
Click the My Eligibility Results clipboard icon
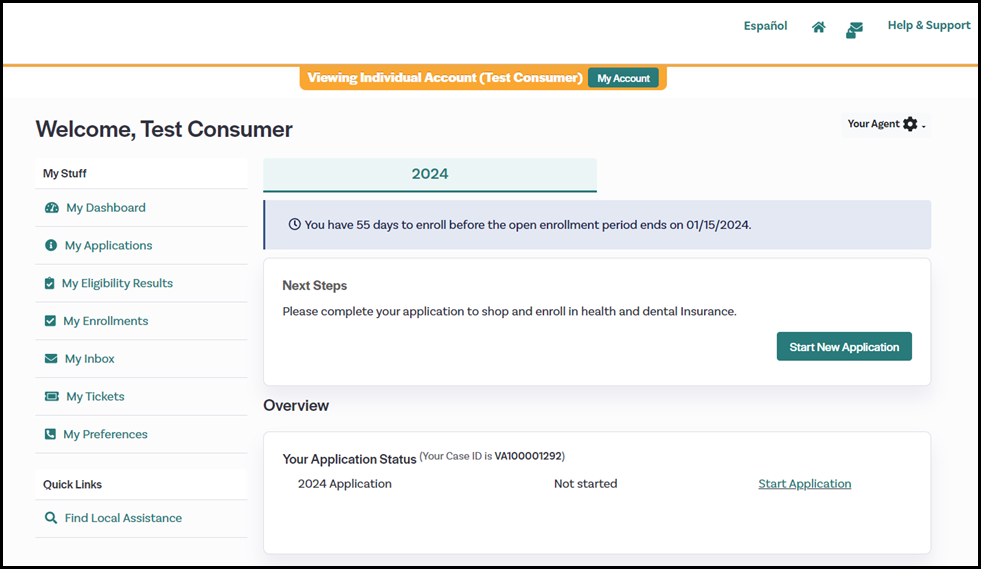[50, 284]
